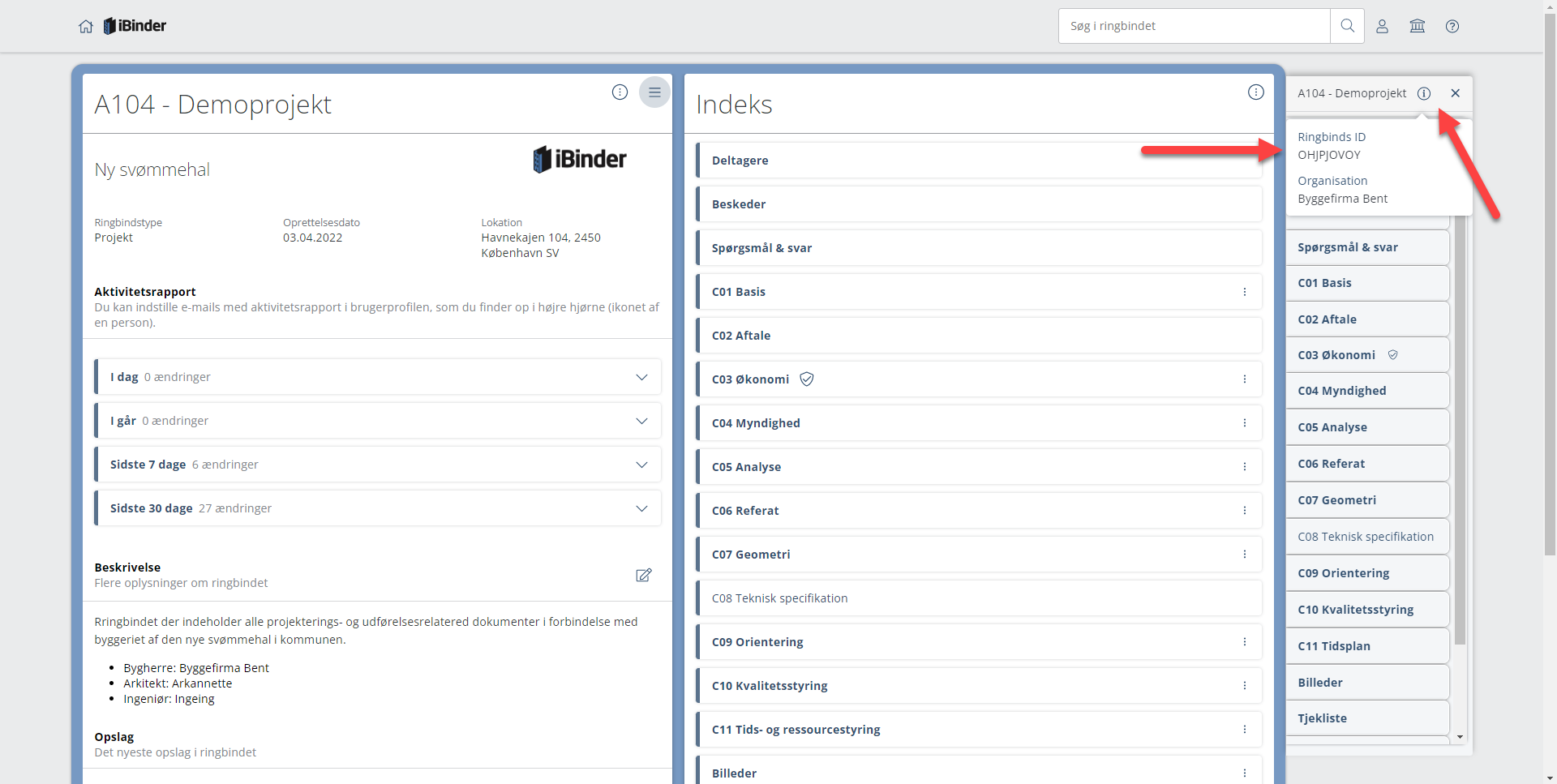Edit description with pencil icon
Viewport: 1557px width, 784px height.
pyautogui.click(x=643, y=575)
